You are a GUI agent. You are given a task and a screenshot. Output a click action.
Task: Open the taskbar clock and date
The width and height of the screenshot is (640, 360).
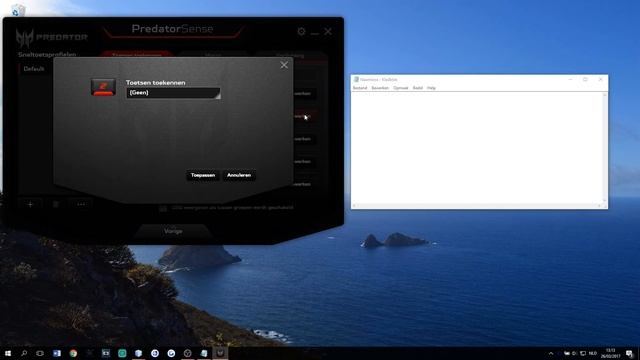(x=611, y=353)
